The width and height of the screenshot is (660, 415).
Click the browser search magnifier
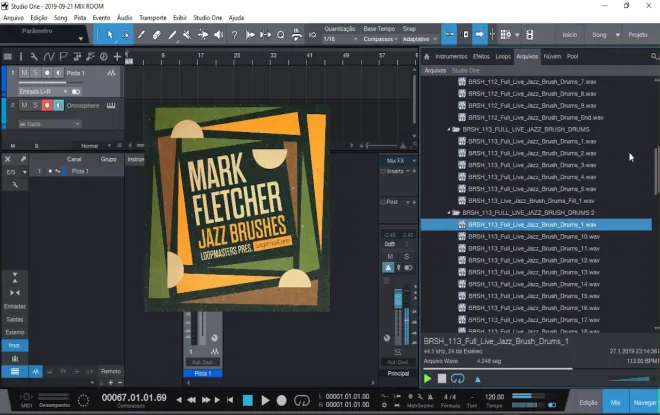(x=654, y=56)
